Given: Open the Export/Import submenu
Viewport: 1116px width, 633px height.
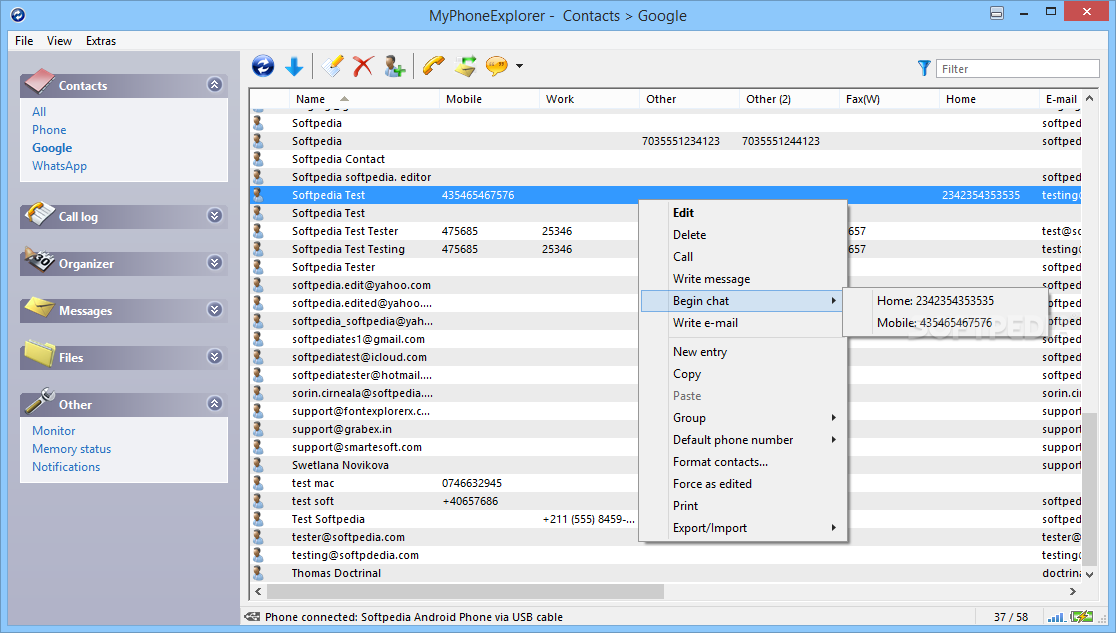Looking at the screenshot, I should [x=744, y=528].
